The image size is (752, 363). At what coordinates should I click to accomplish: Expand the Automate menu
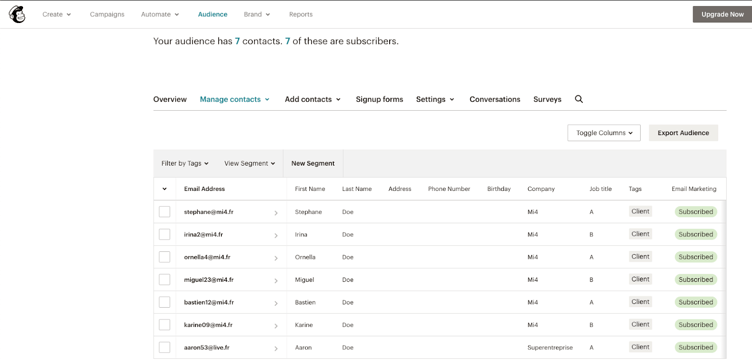coord(160,14)
